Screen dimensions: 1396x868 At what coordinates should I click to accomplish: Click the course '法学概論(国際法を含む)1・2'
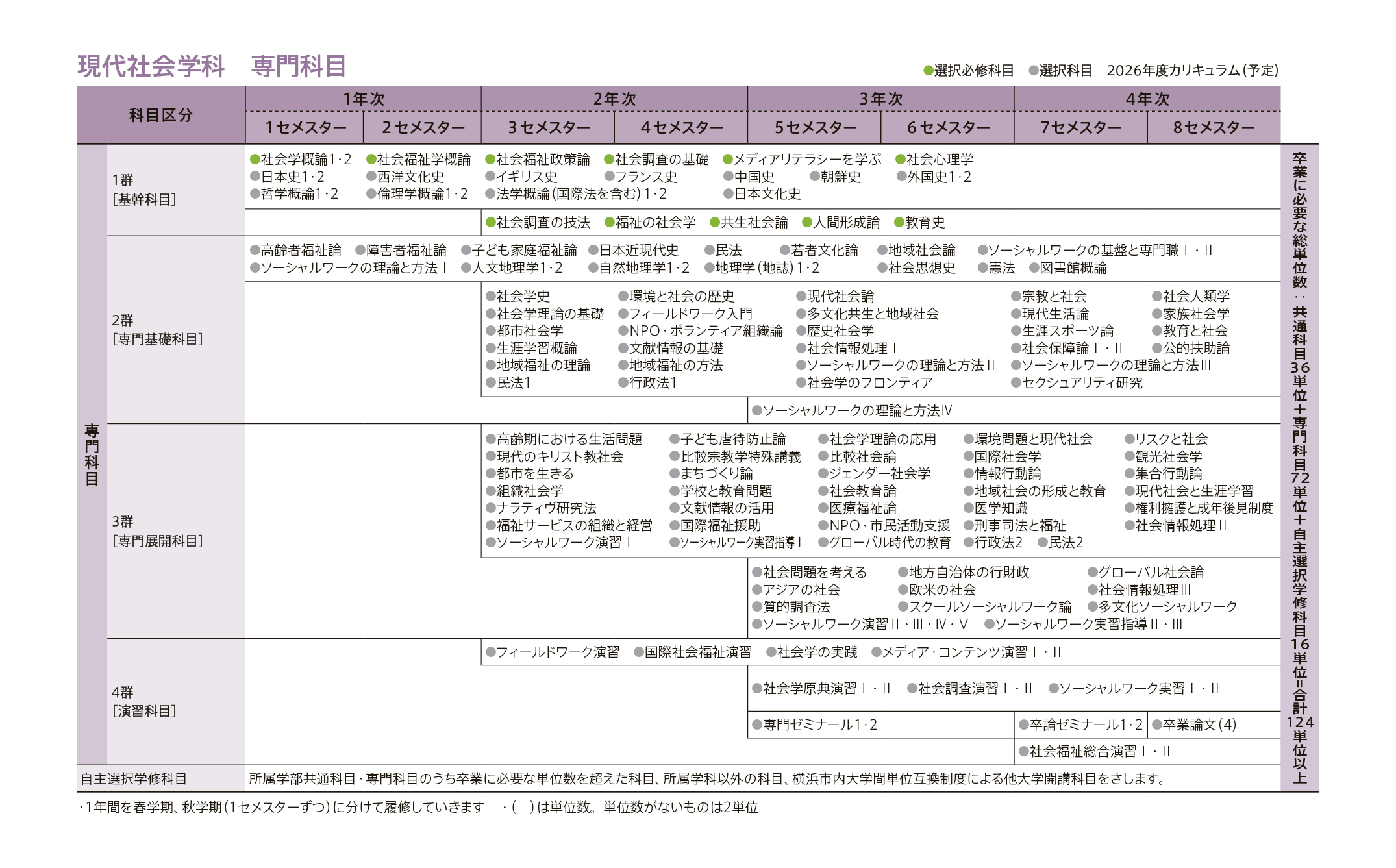[x=576, y=193]
